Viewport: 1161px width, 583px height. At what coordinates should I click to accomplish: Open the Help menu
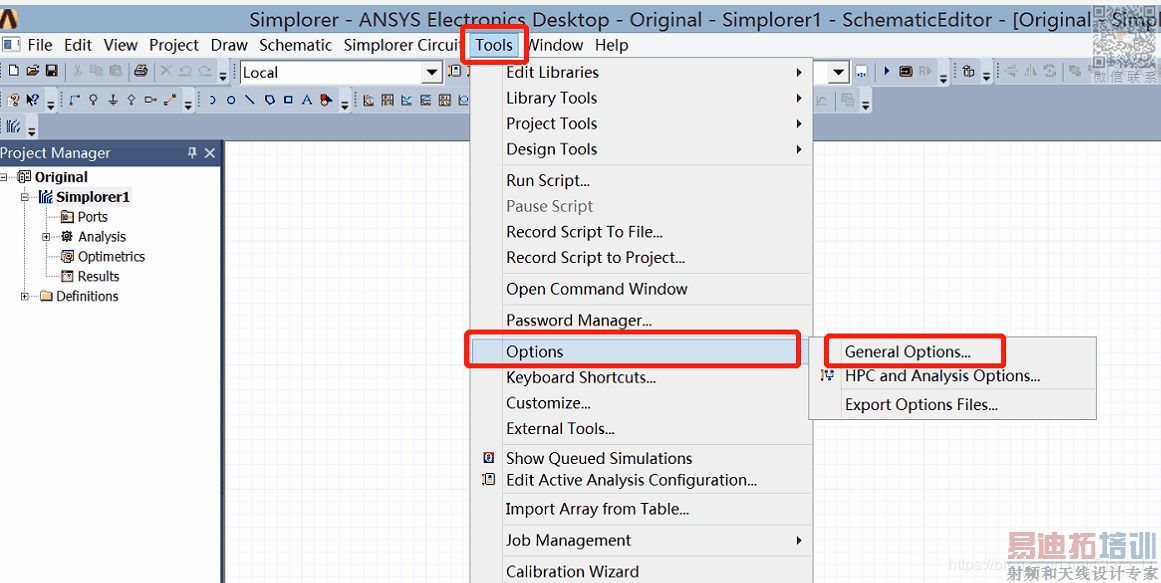tap(611, 45)
